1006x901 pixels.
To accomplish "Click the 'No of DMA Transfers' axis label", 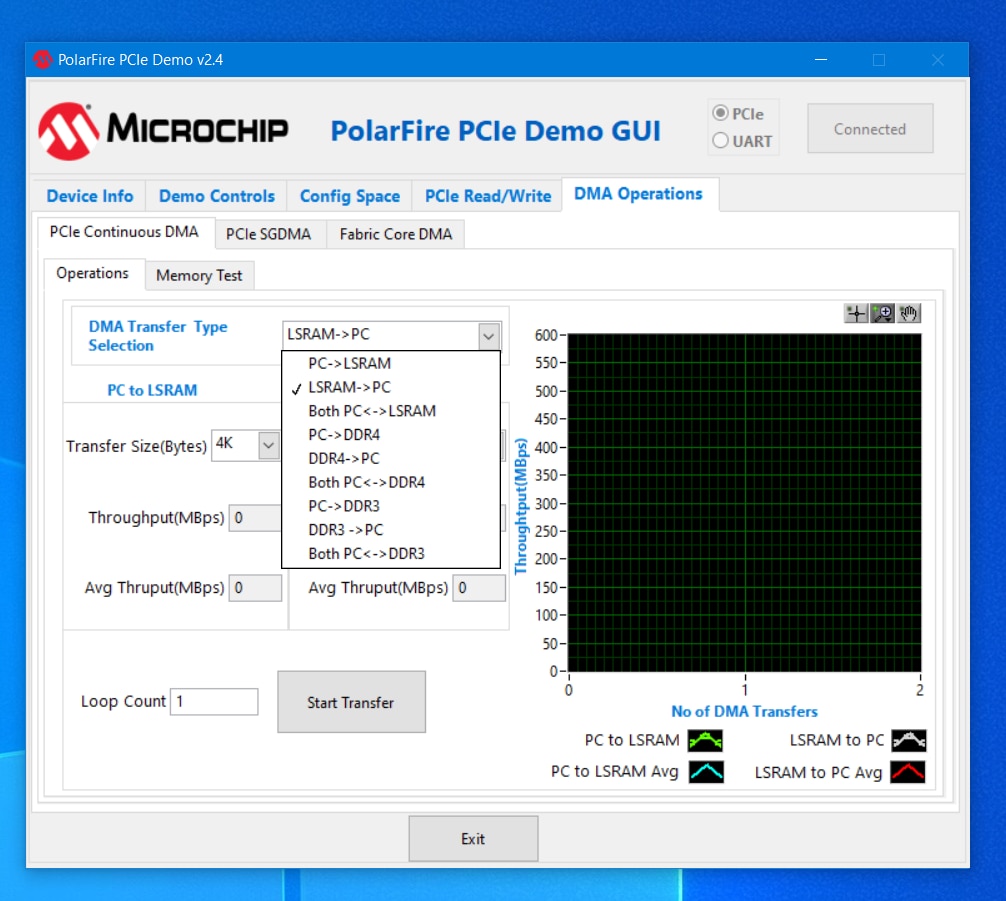I will [744, 711].
